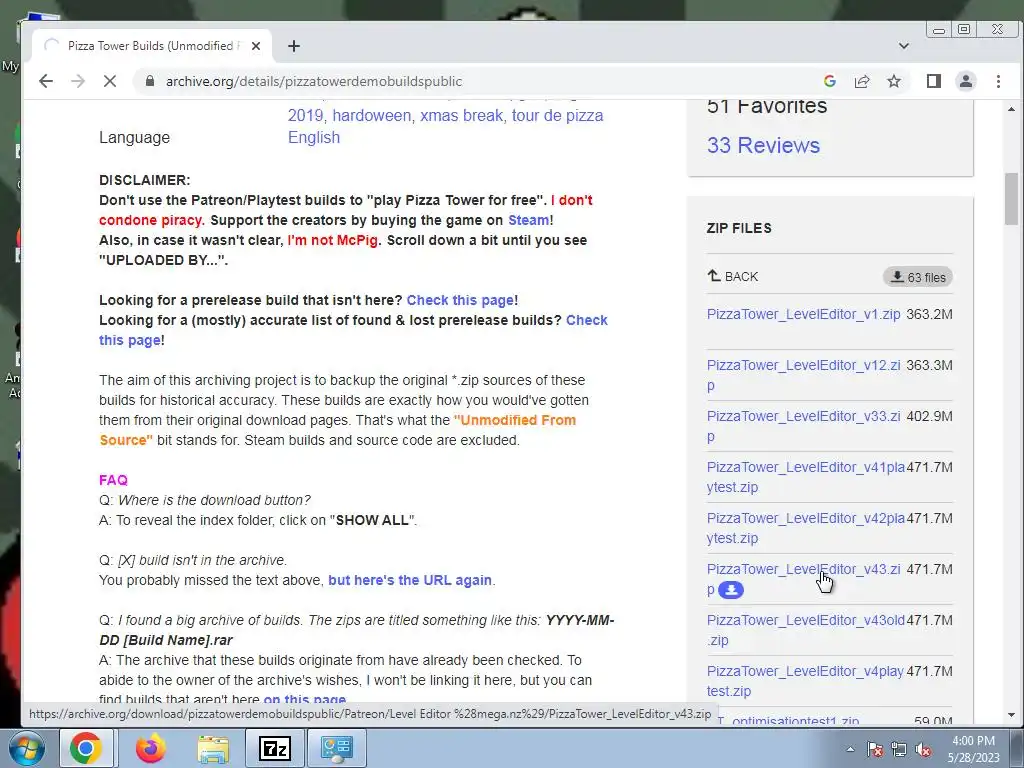The width and height of the screenshot is (1024, 768).
Task: Close the Pizza Tower Builds tab
Action: click(x=256, y=46)
